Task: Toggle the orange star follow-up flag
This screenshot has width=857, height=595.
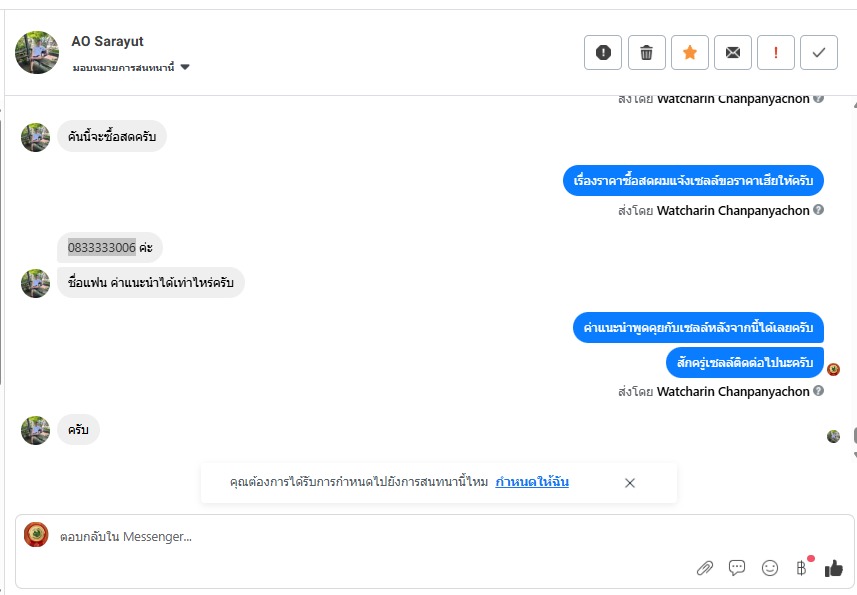Action: point(690,53)
